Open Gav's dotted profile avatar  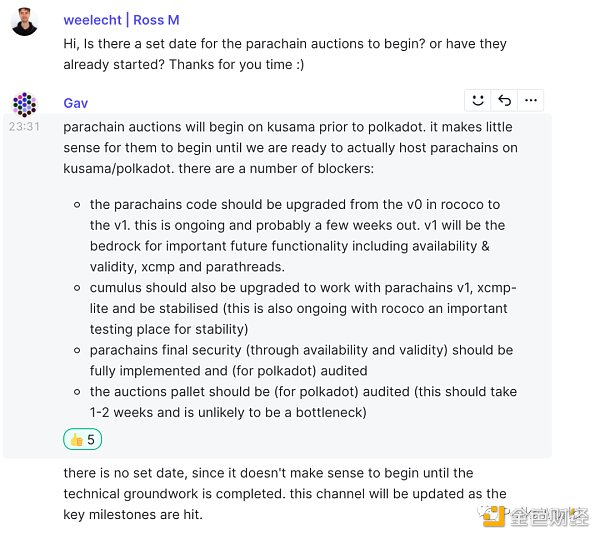point(24,104)
